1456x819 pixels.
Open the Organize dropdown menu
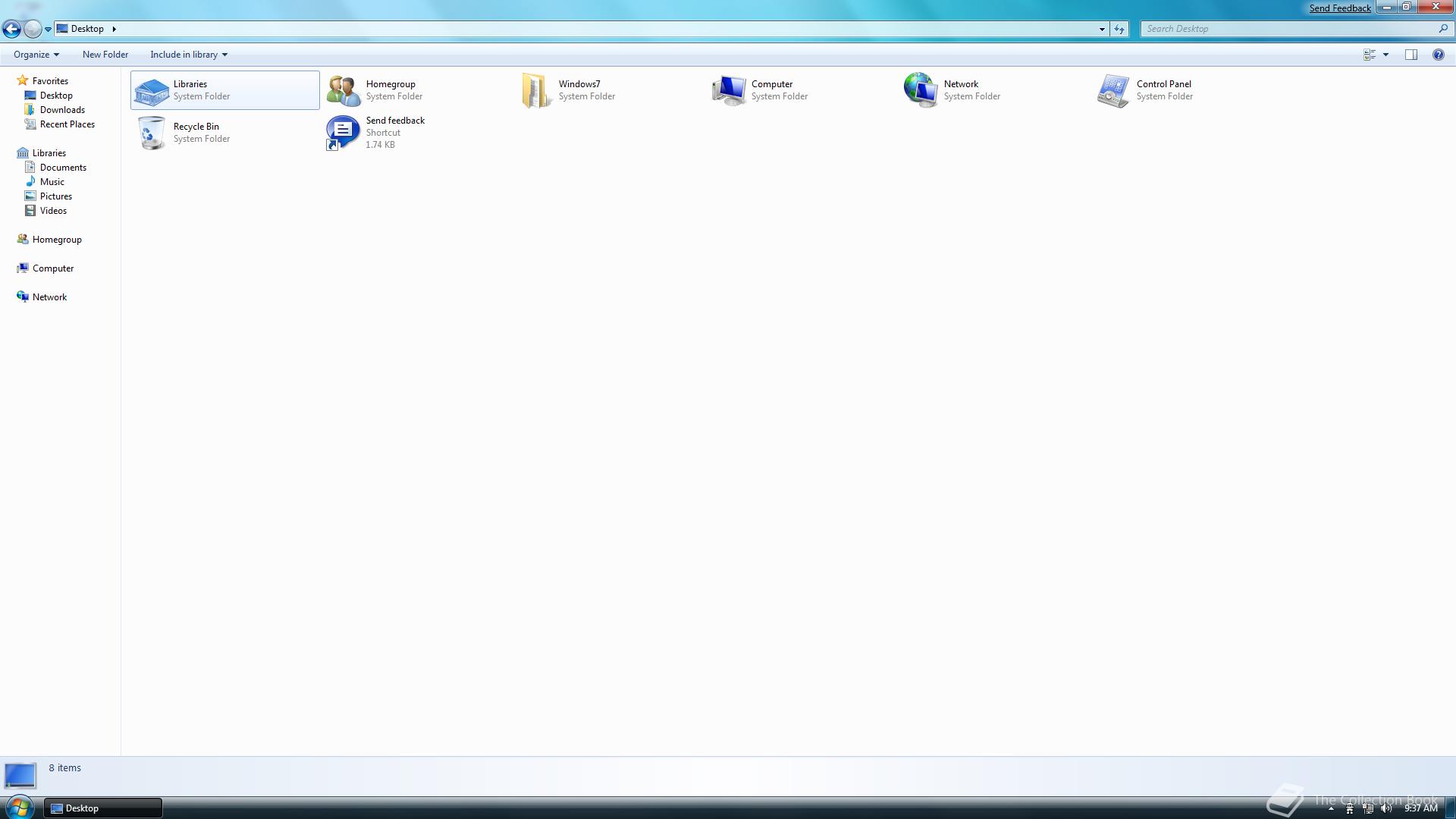pyautogui.click(x=36, y=55)
